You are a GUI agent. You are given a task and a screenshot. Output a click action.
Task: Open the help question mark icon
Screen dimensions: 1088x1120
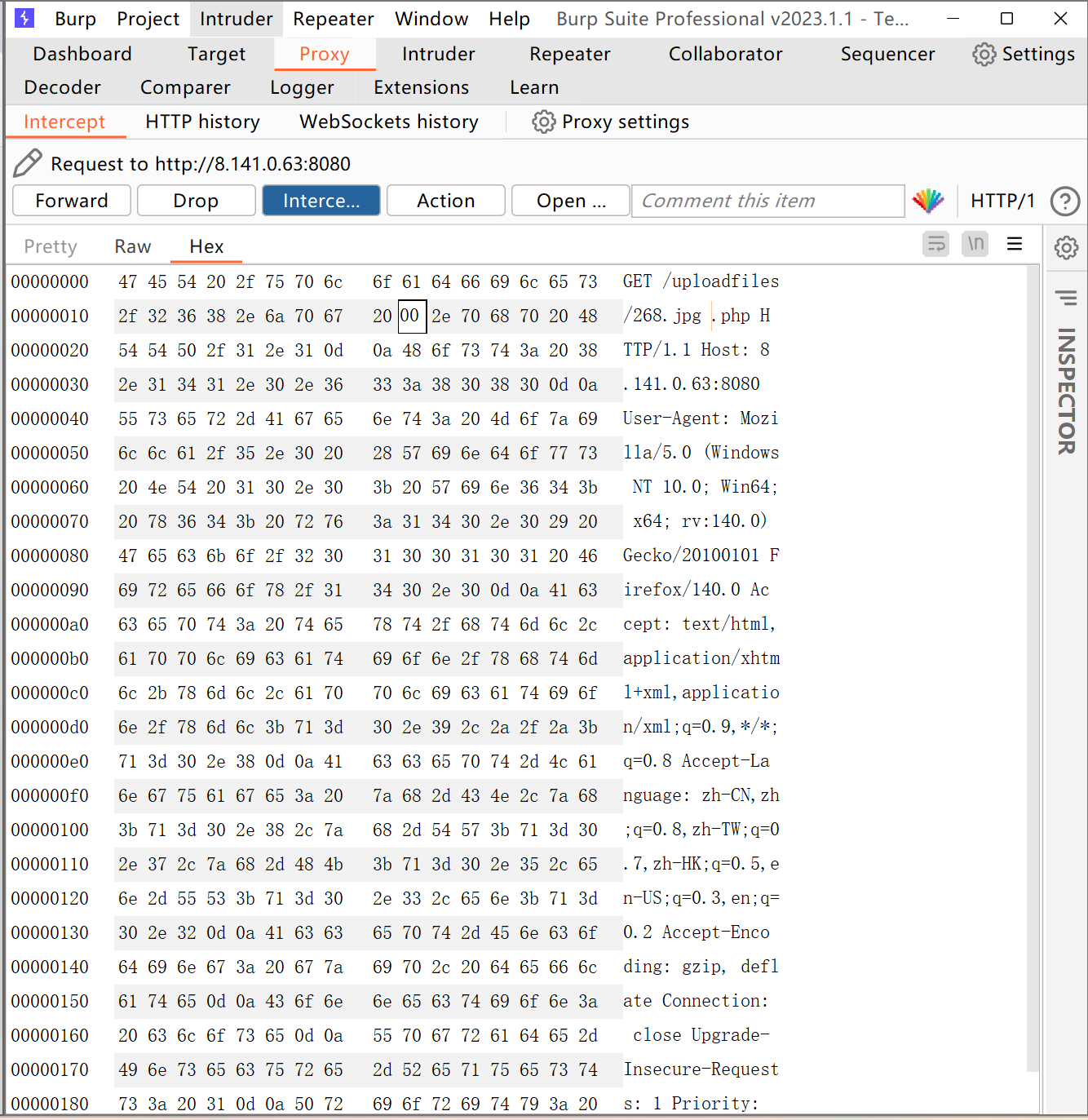tap(1065, 201)
